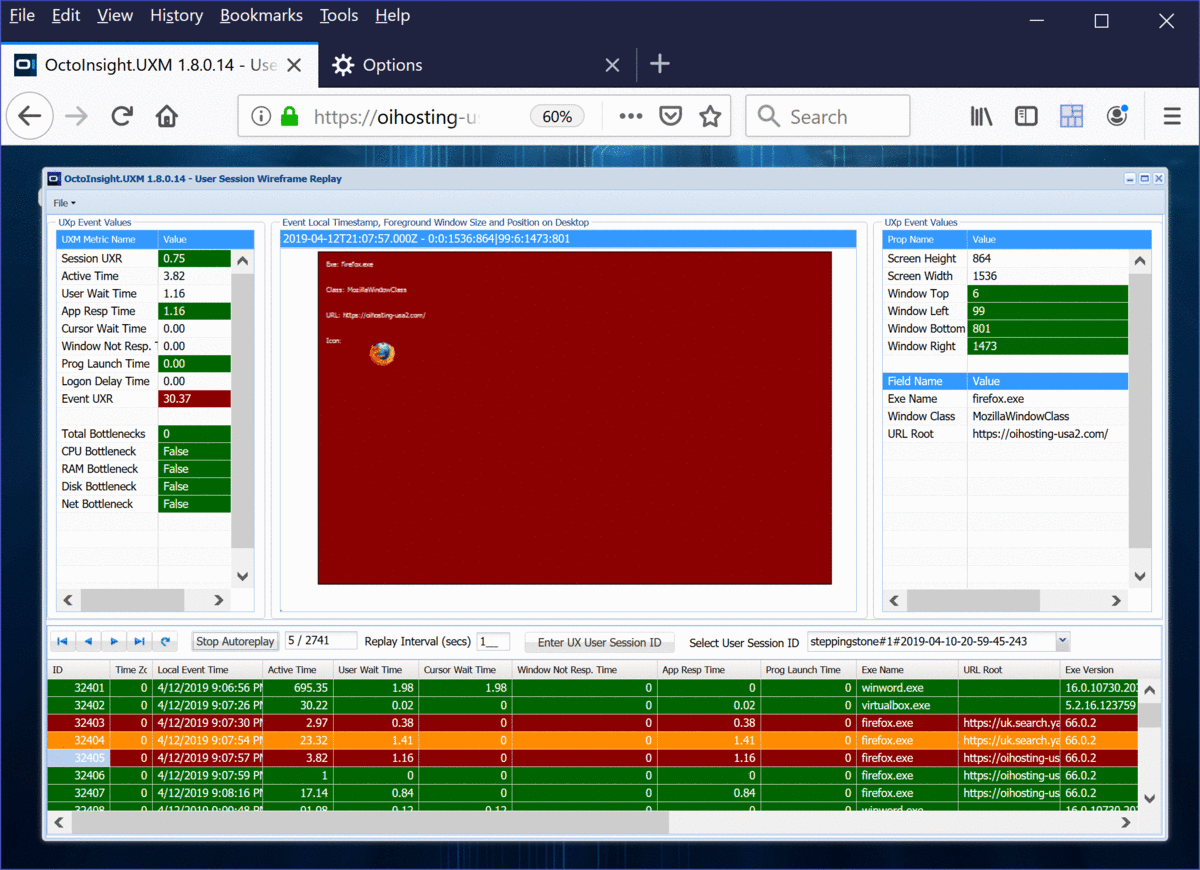Click the Window Right value 1473
1200x870 pixels.
pyautogui.click(x=1047, y=346)
